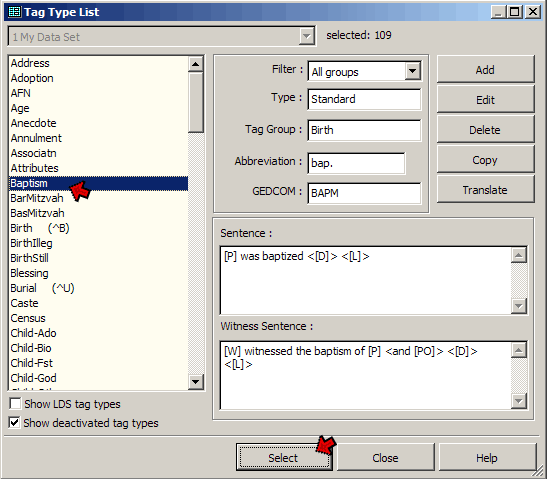
Task: Copy the selected tag type
Action: [x=485, y=160]
